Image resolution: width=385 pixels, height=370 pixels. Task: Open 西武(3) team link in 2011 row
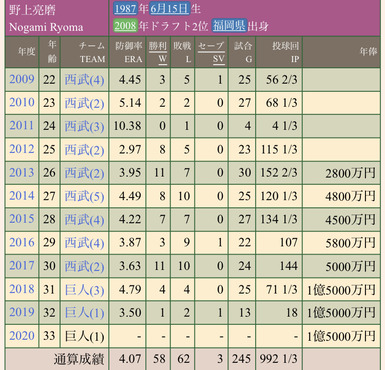(x=84, y=127)
